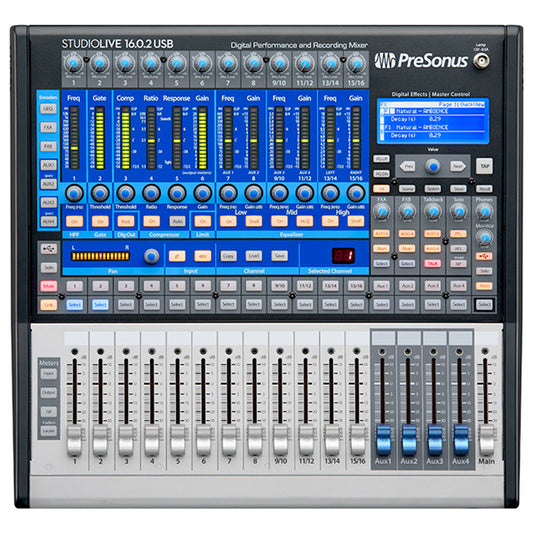Screen dimensions: 533x533
Task: Adjust the compressor Response encoder knob
Action: [x=177, y=193]
